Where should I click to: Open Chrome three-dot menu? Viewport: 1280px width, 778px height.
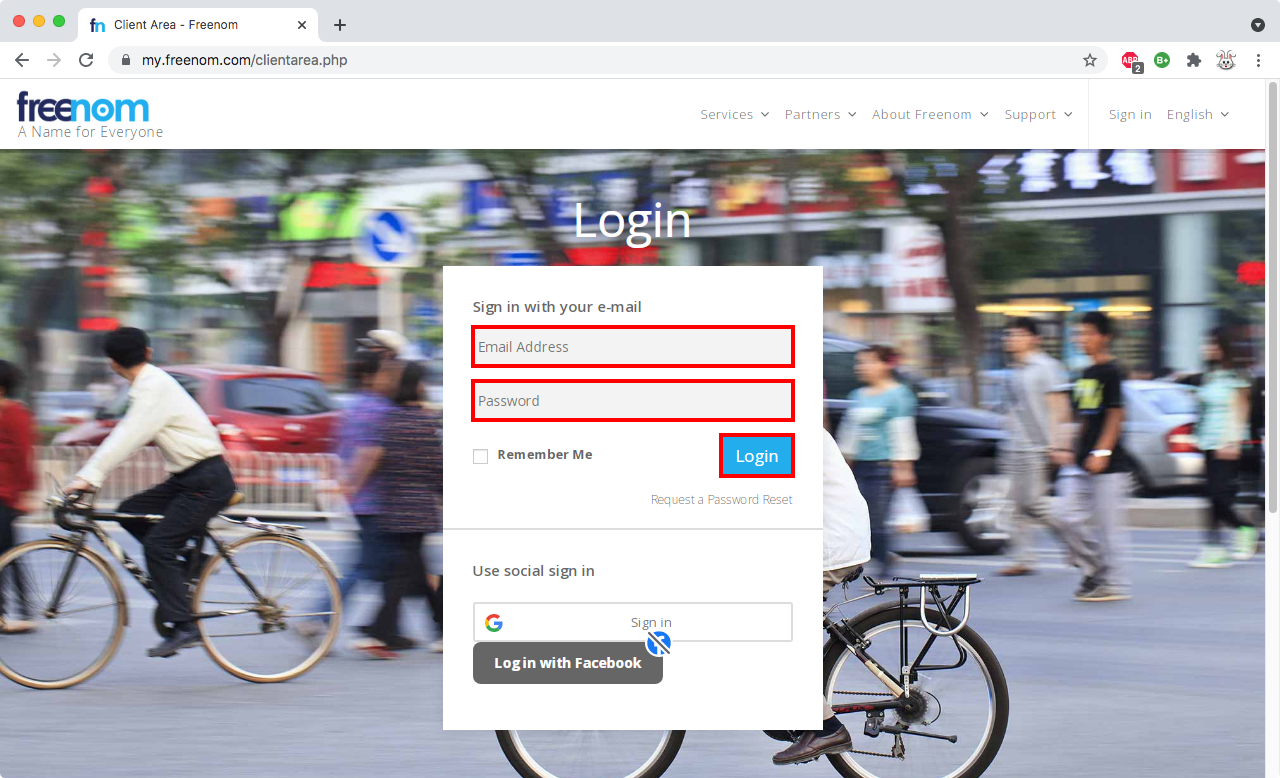pyautogui.click(x=1258, y=60)
